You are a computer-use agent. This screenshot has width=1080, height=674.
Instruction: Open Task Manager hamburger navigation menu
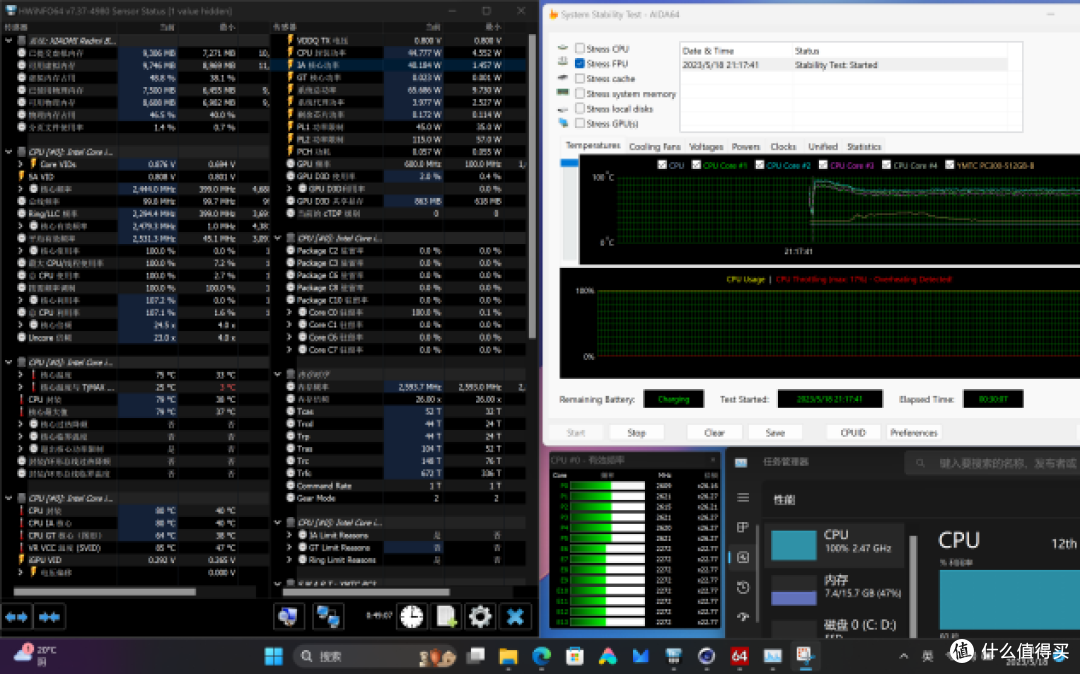[x=743, y=498]
